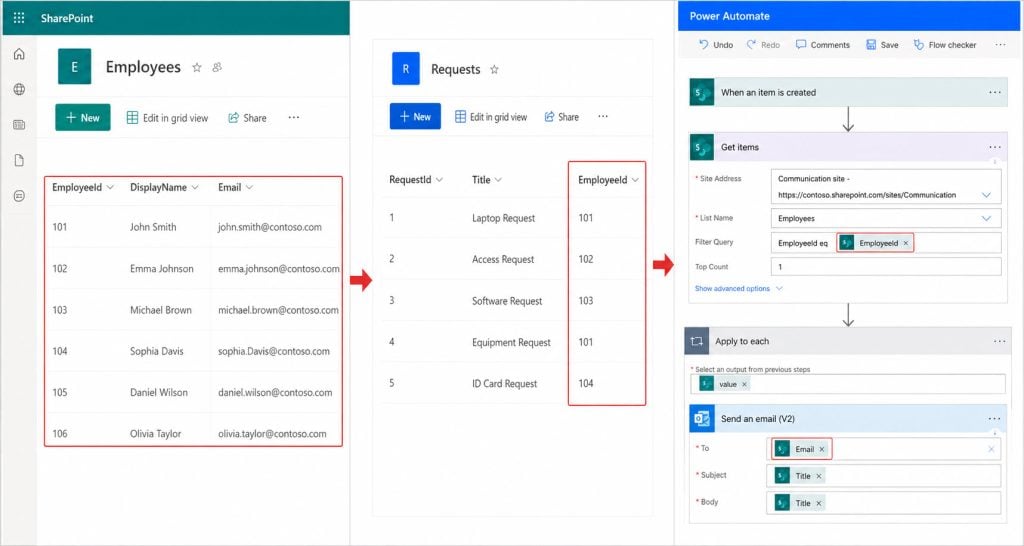Open the lists icon in sidebar

[19, 196]
